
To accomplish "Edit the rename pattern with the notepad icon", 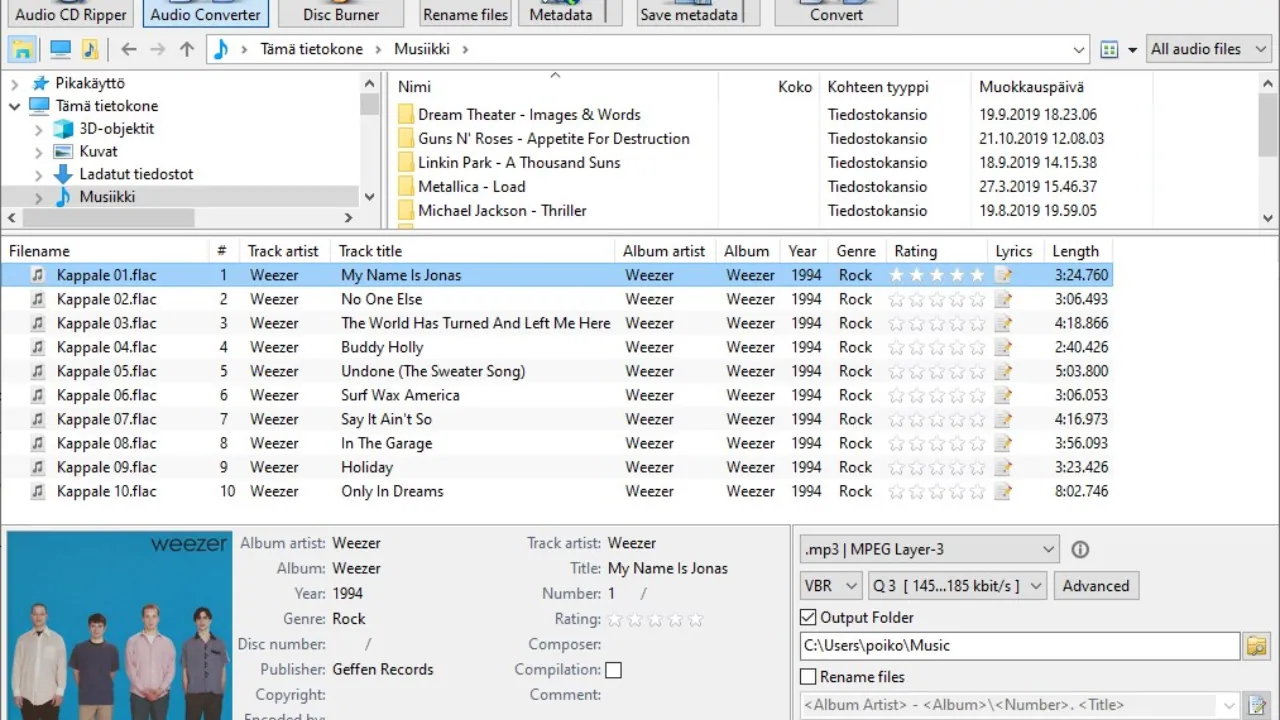I will point(1258,705).
